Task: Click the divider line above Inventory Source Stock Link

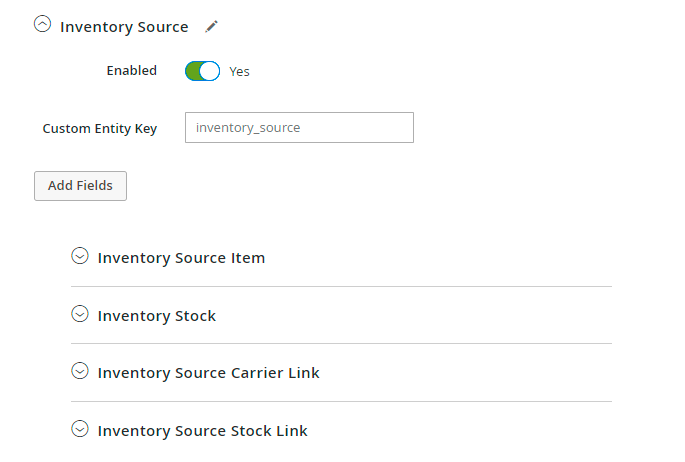Action: (341, 402)
